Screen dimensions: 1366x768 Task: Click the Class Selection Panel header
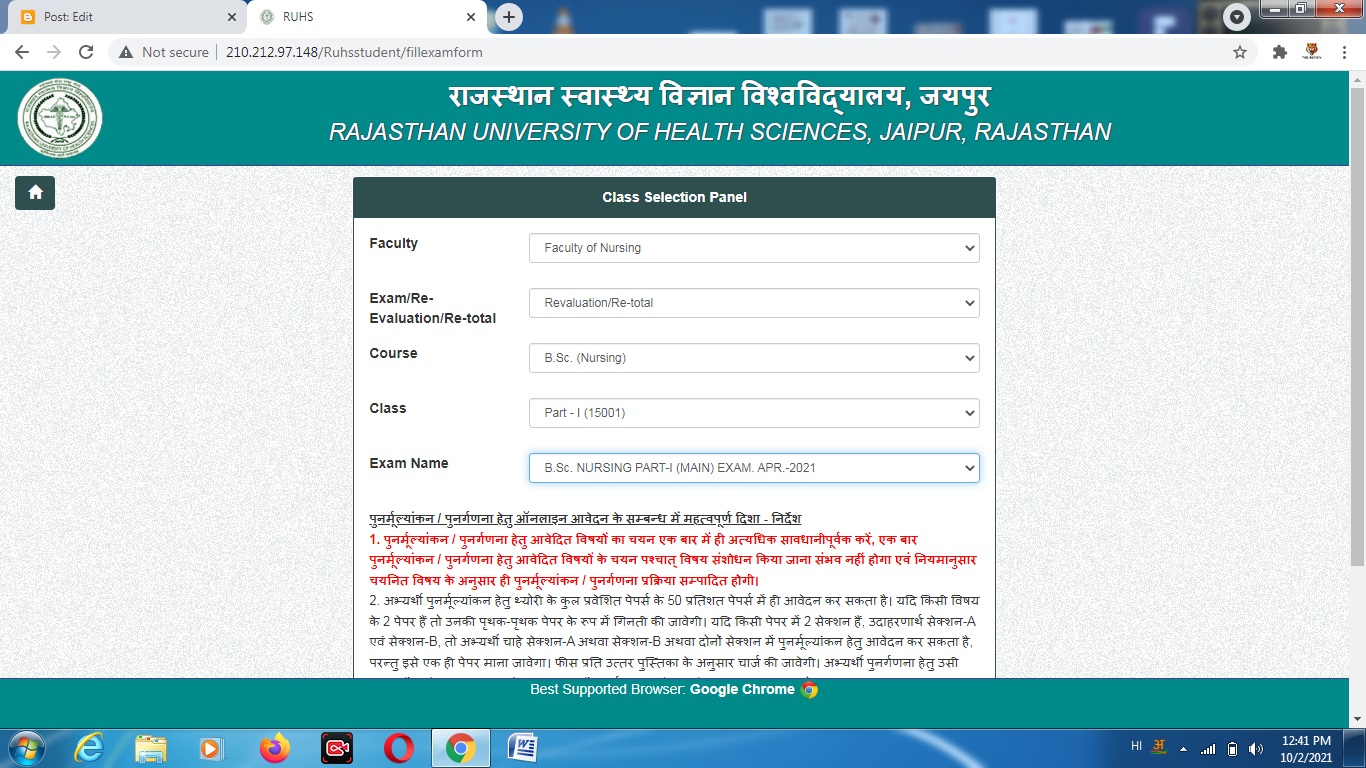pyautogui.click(x=674, y=197)
